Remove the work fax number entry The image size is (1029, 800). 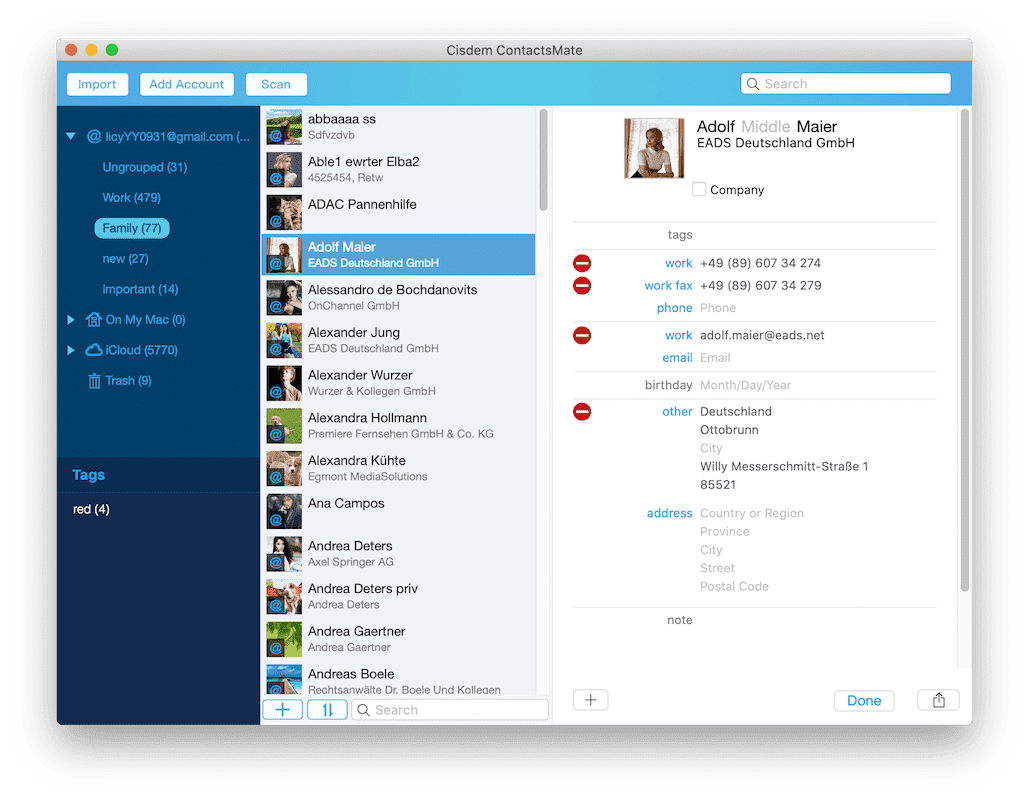tap(582, 285)
